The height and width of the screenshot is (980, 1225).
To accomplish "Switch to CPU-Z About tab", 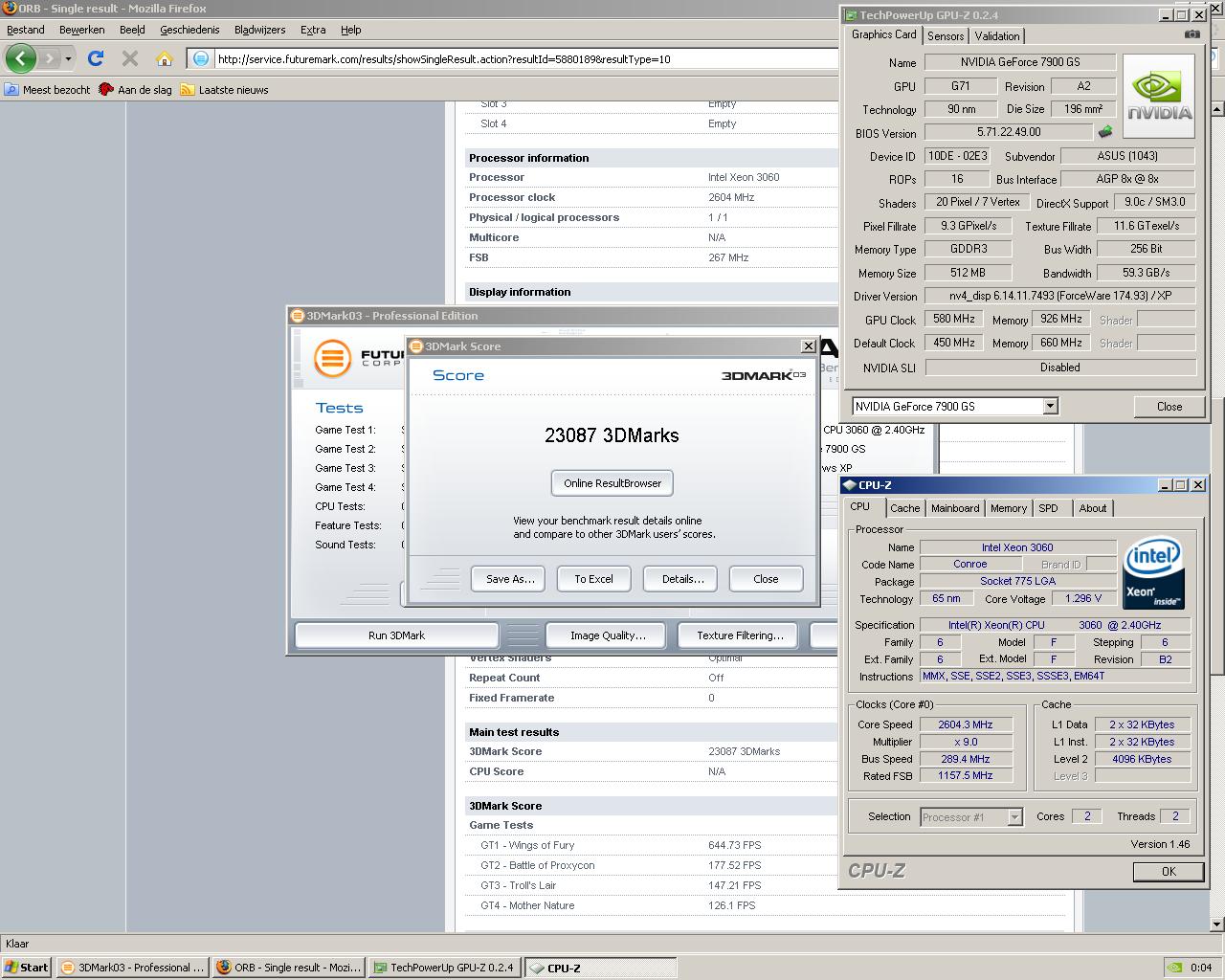I will [x=1093, y=508].
